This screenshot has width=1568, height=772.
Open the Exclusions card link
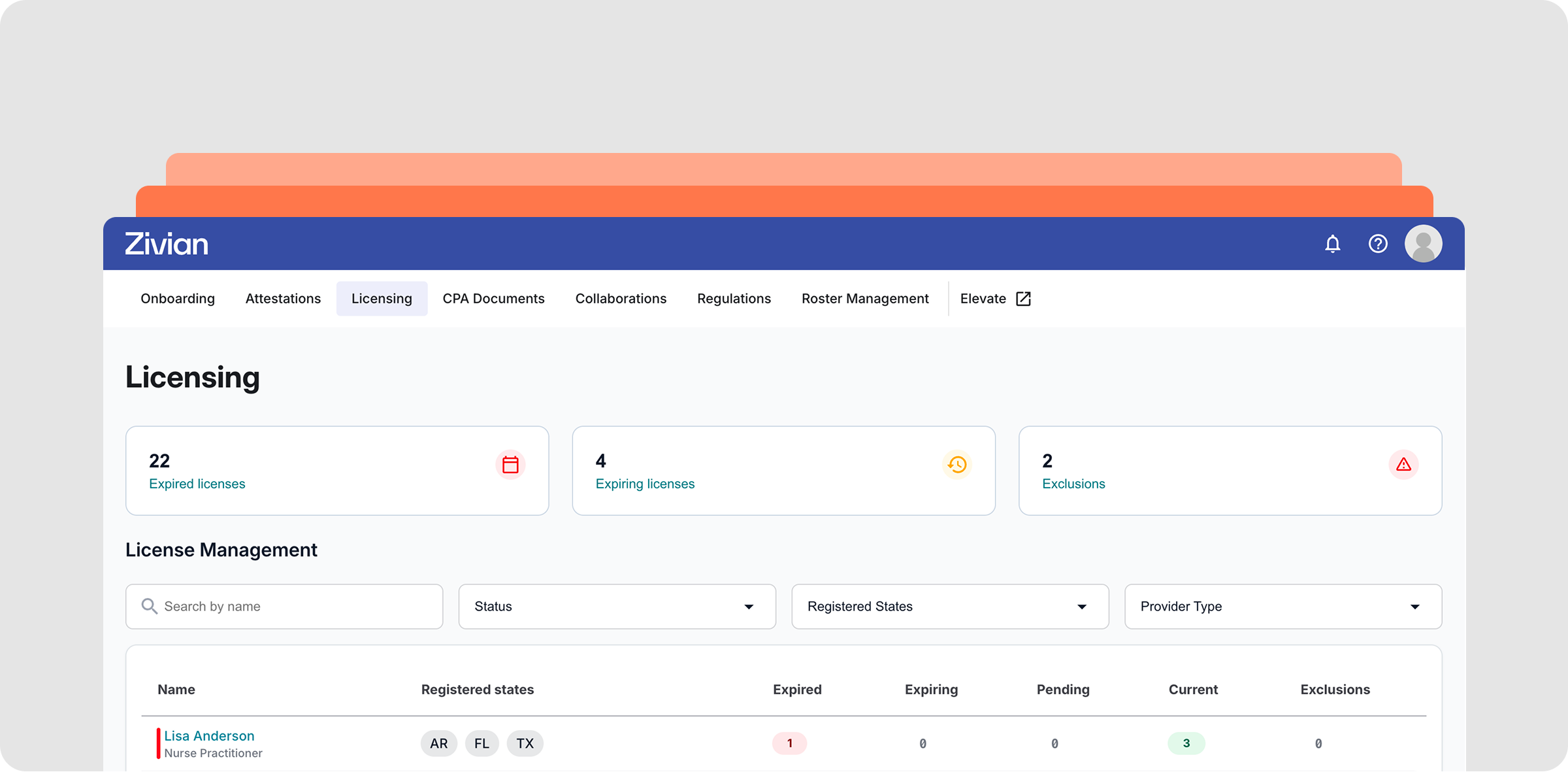tap(1073, 484)
